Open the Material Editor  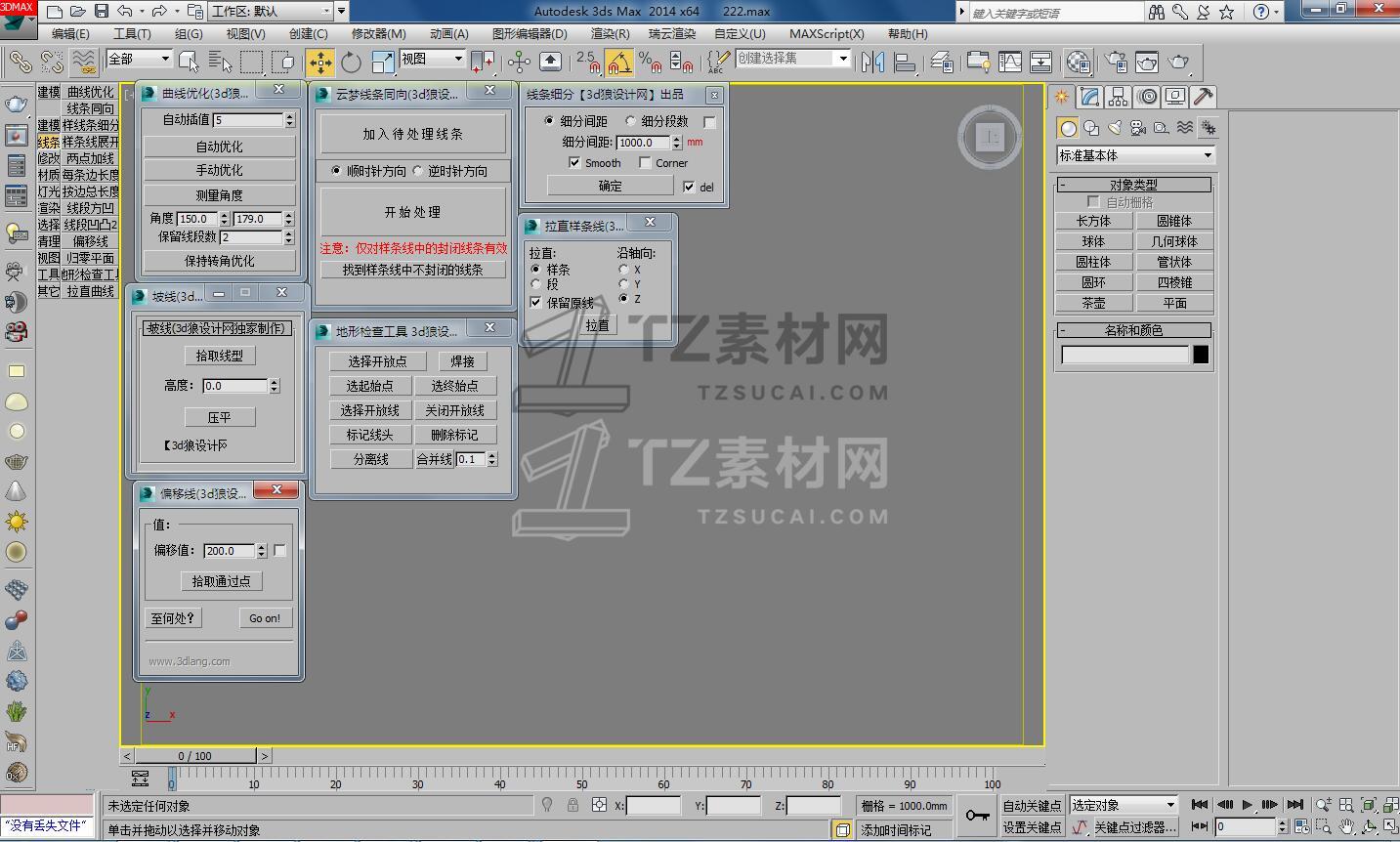(x=1078, y=63)
